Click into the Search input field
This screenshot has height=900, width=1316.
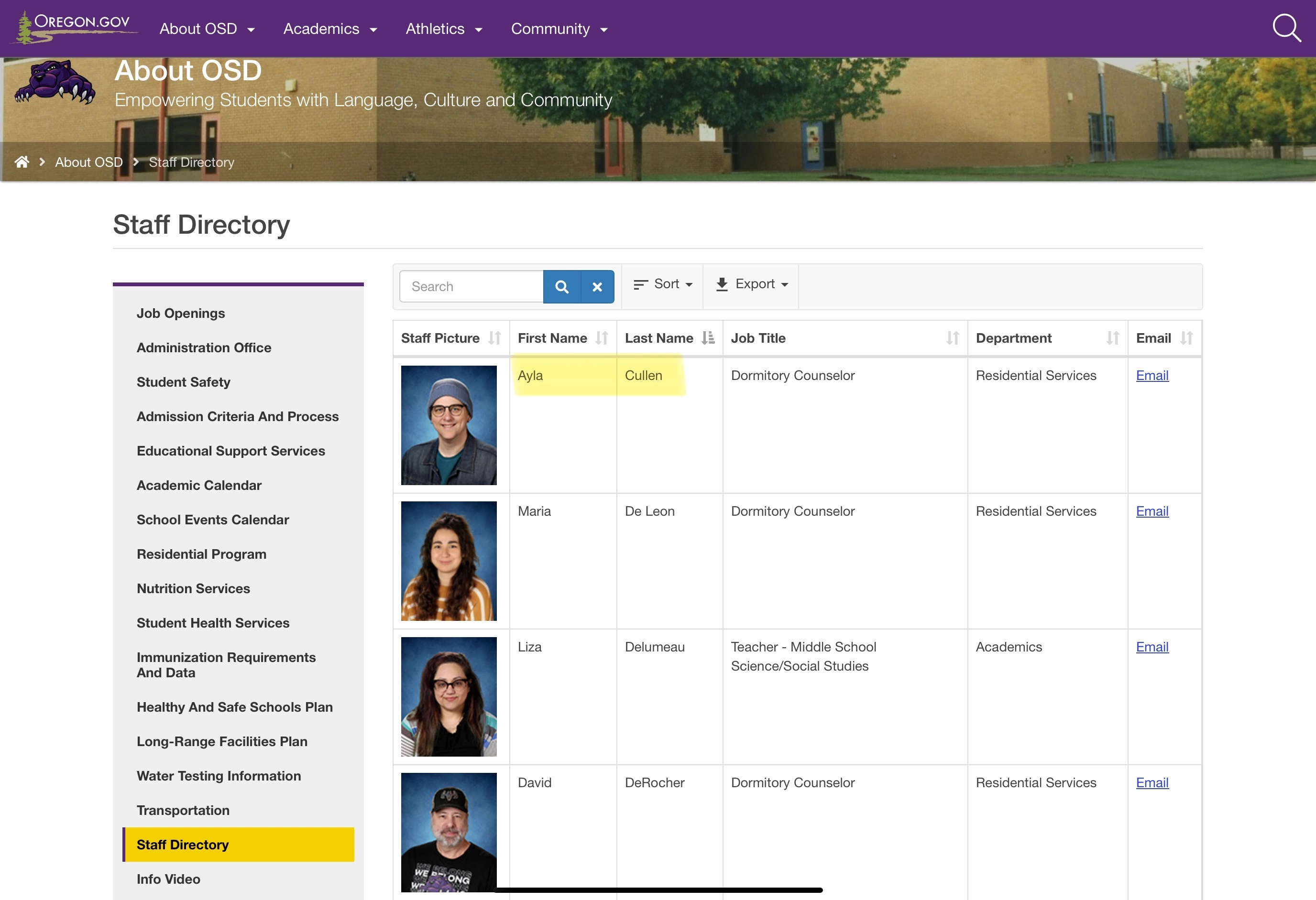(x=471, y=286)
